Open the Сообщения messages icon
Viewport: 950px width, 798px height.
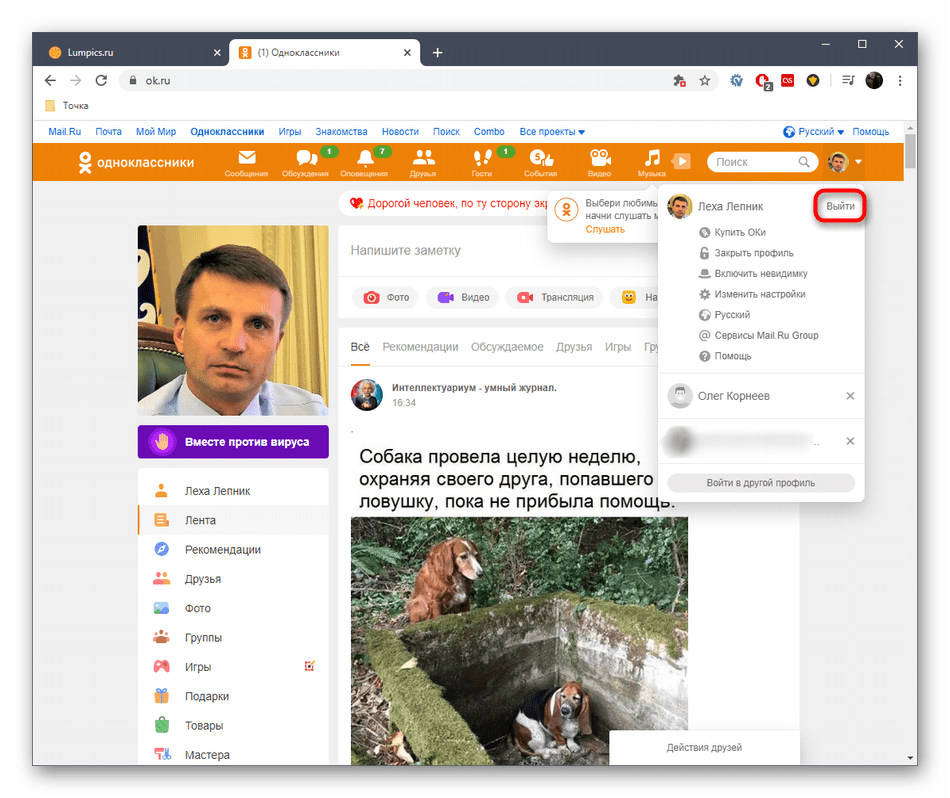pos(247,160)
